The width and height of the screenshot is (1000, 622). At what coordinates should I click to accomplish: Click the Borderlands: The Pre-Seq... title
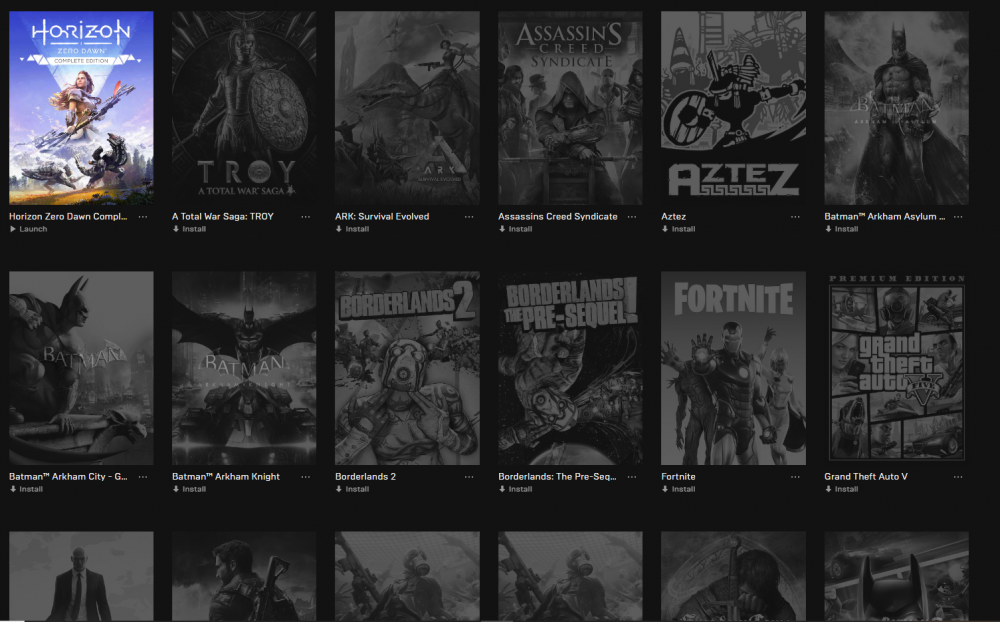557,477
